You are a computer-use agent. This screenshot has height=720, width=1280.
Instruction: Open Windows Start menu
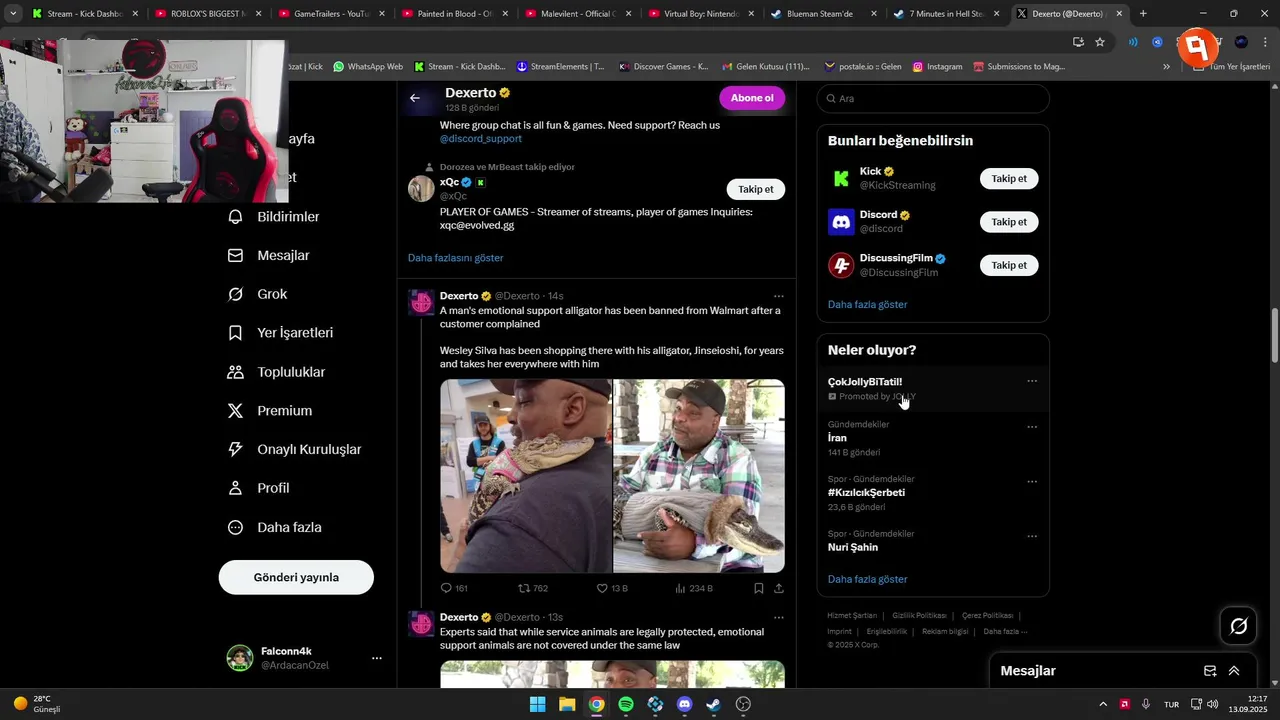[x=537, y=704]
